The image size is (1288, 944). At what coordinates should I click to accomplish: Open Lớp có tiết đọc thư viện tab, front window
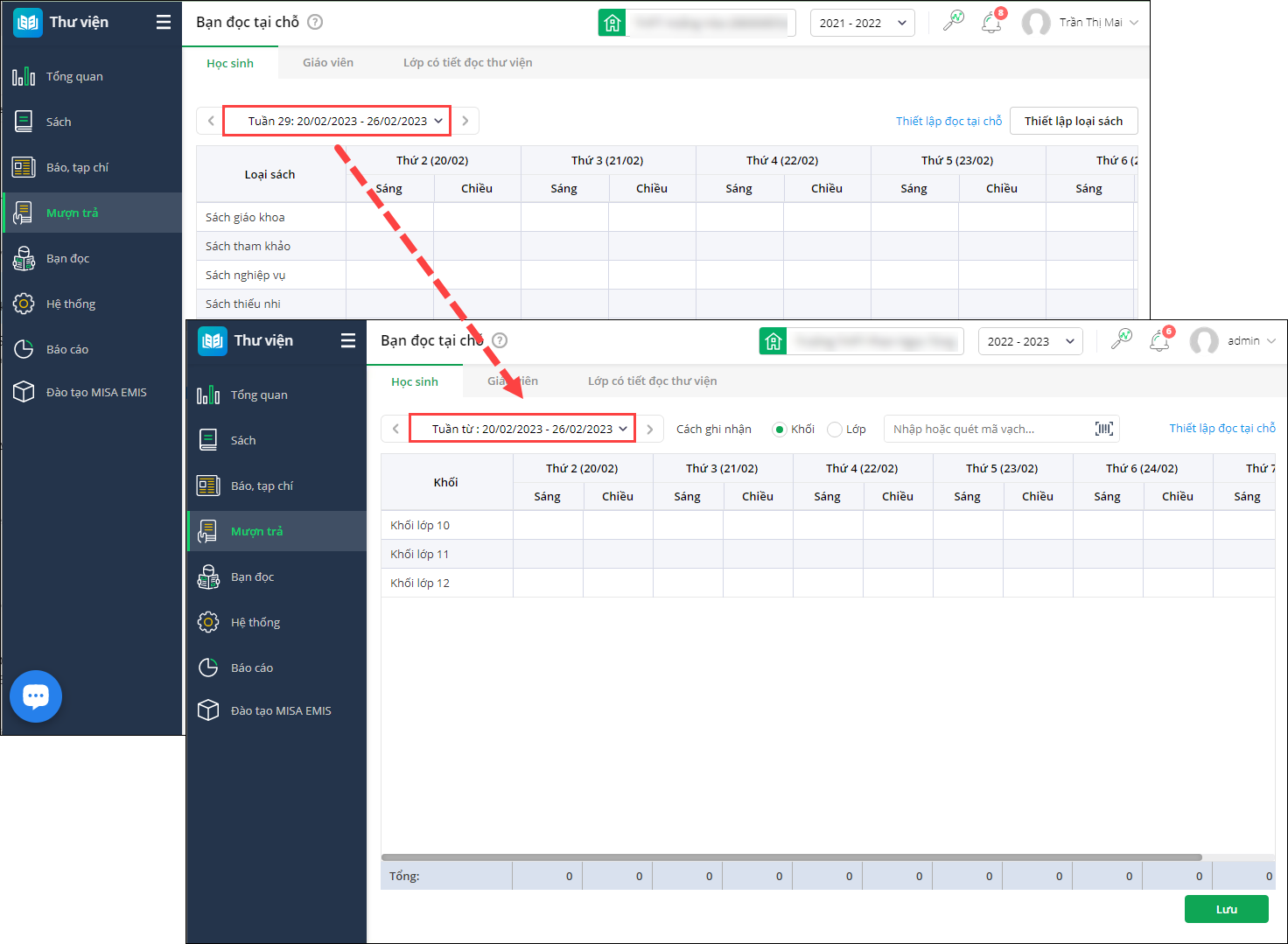click(x=653, y=381)
